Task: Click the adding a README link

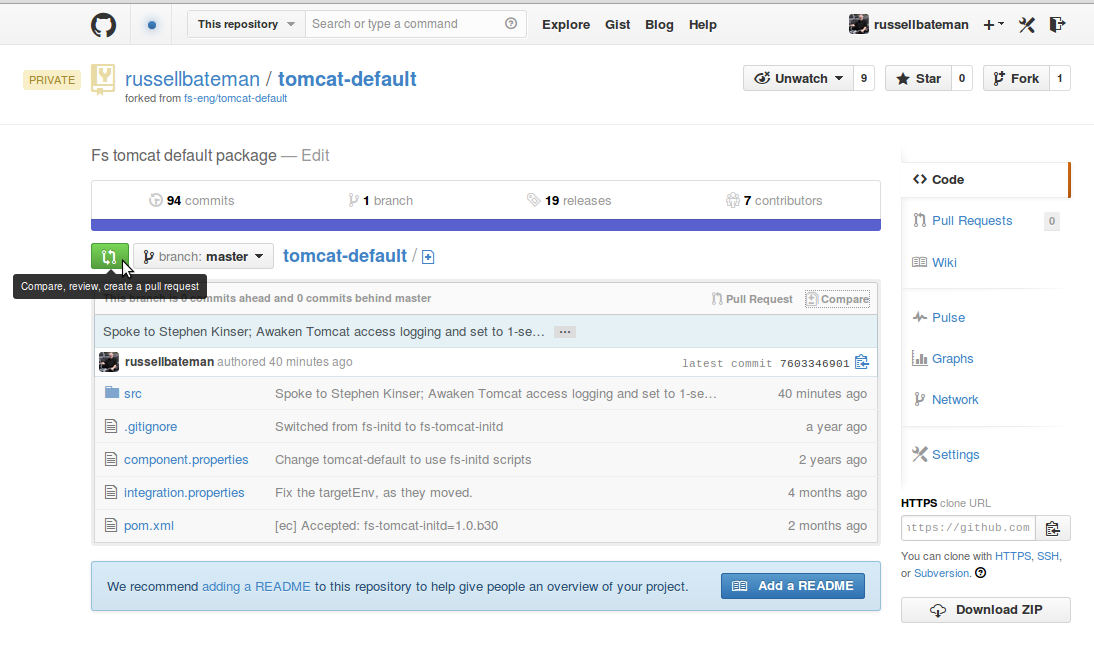Action: tap(256, 587)
